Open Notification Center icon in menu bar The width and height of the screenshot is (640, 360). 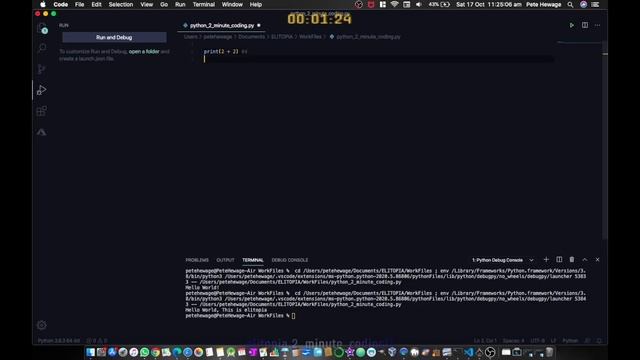[596, 4]
